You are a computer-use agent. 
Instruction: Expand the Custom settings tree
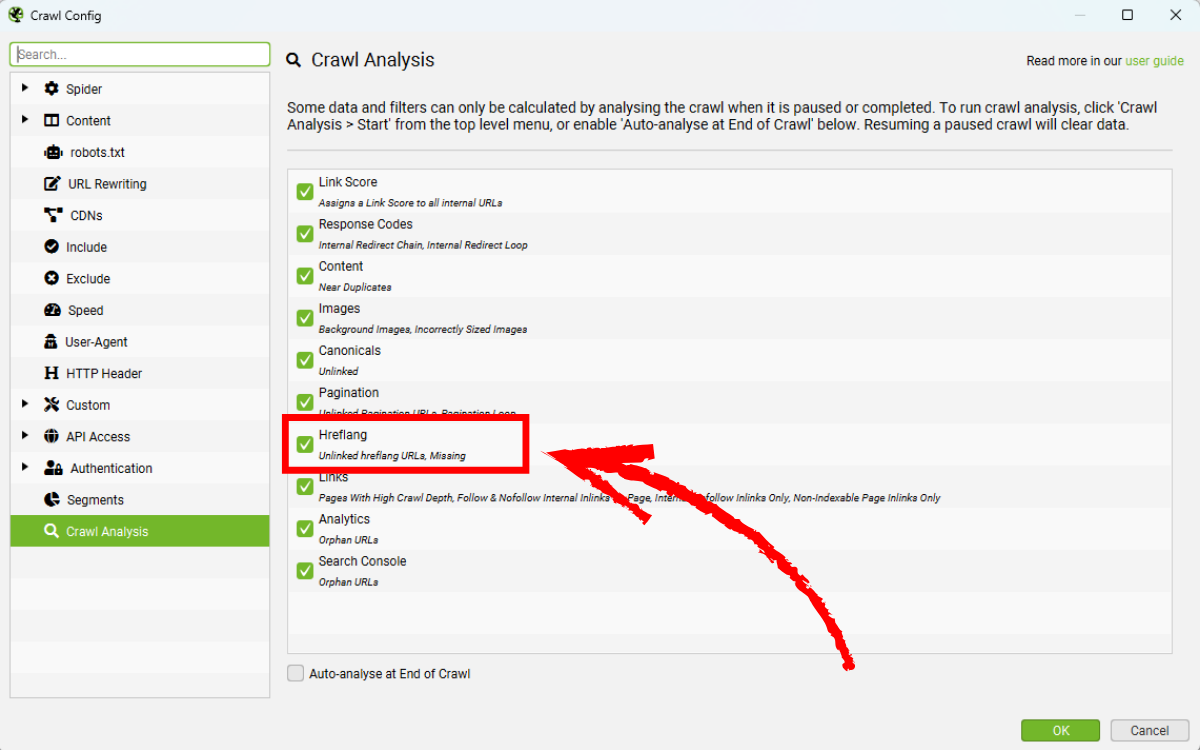tap(25, 404)
